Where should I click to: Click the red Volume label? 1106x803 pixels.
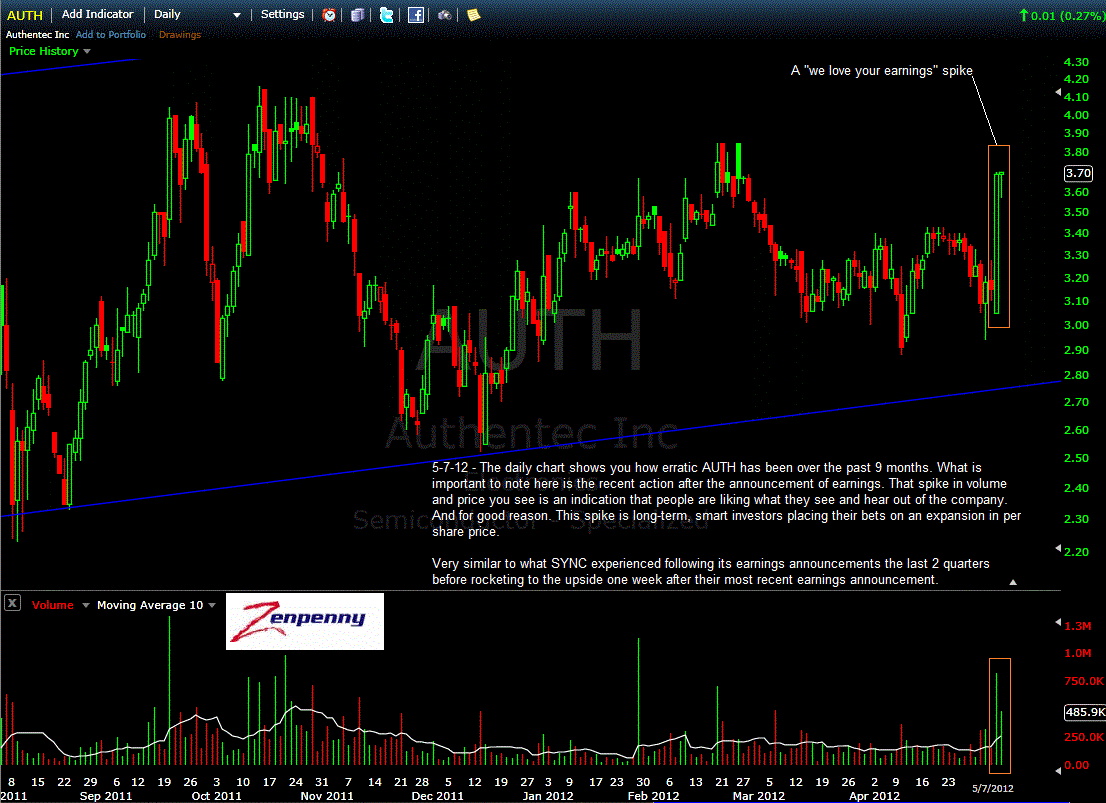53,605
